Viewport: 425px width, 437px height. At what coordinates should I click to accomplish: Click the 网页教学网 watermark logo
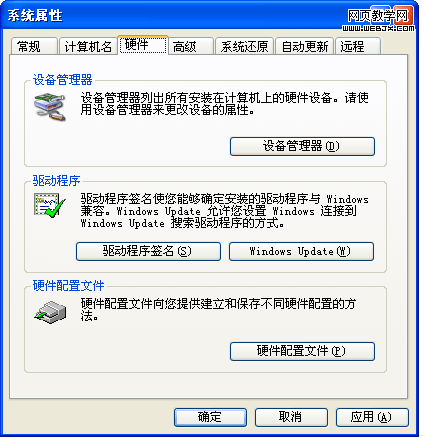(x=378, y=19)
